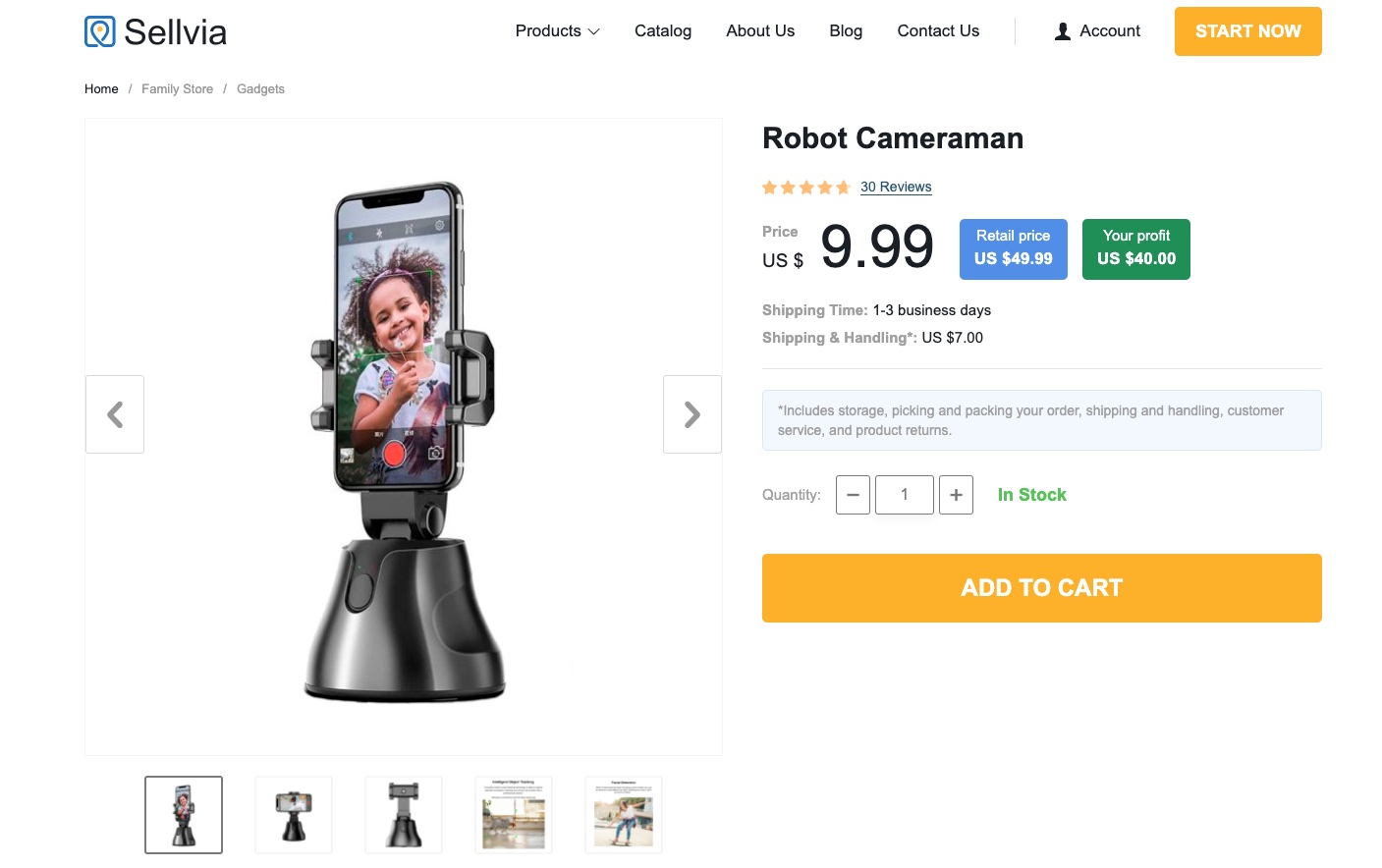Open the Family Store breadcrumb
This screenshot has height=868, width=1382.
[177, 88]
